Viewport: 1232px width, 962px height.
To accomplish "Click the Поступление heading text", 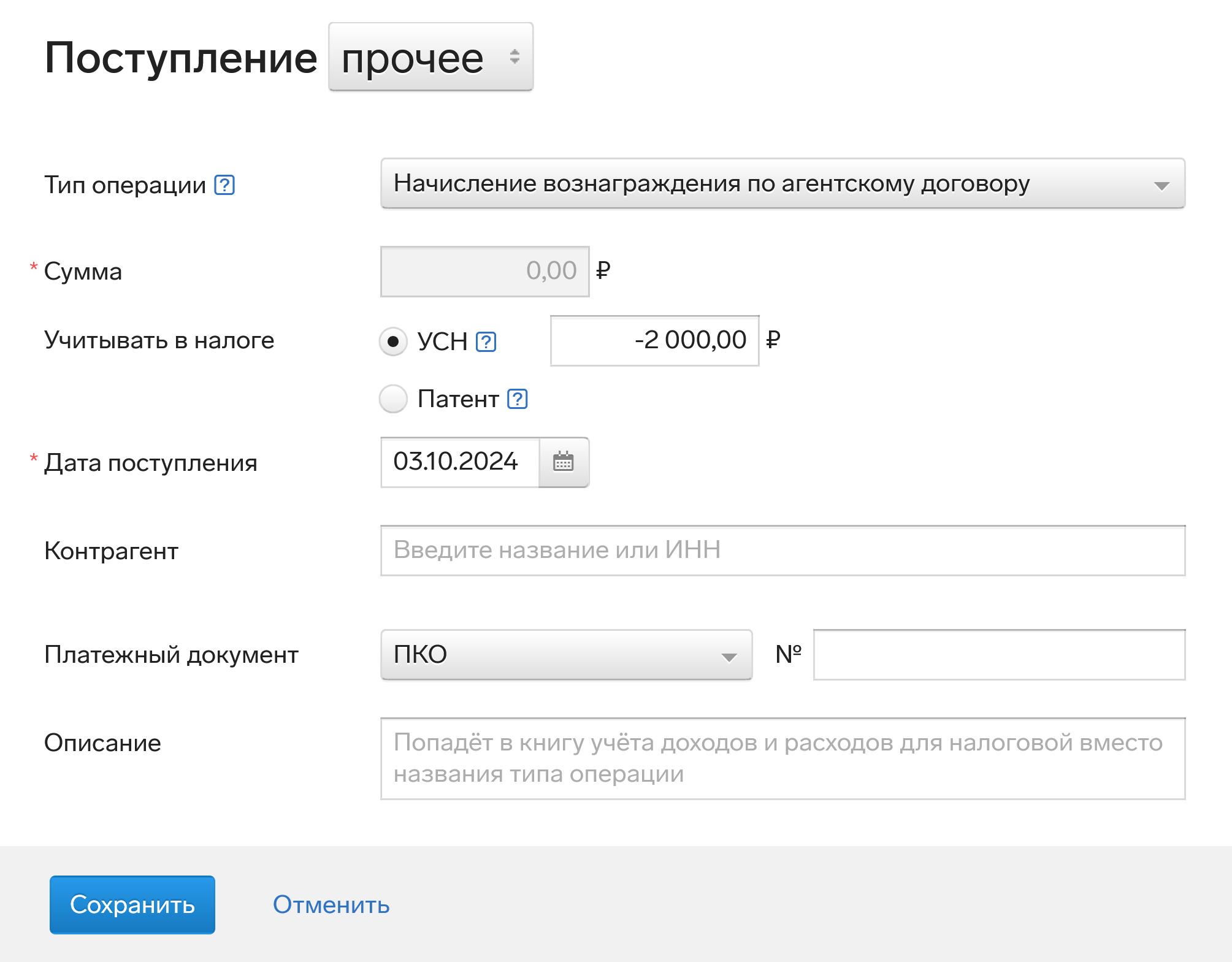I will point(181,58).
